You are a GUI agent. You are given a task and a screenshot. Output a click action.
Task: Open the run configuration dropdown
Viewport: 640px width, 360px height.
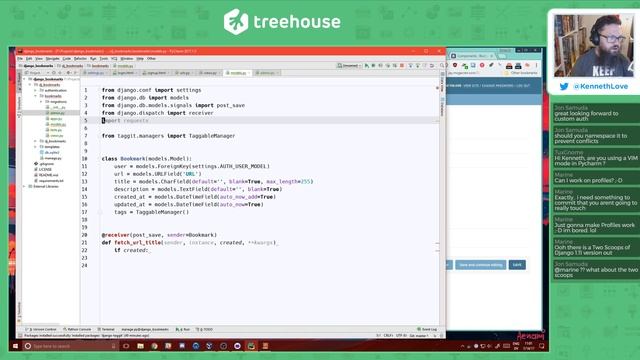click(x=349, y=66)
